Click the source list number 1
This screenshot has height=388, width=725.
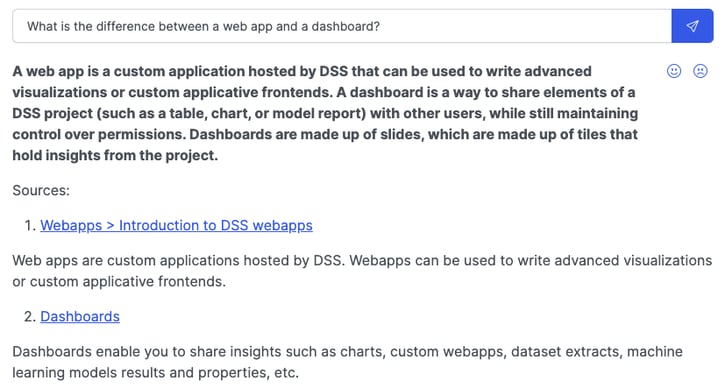pos(30,225)
